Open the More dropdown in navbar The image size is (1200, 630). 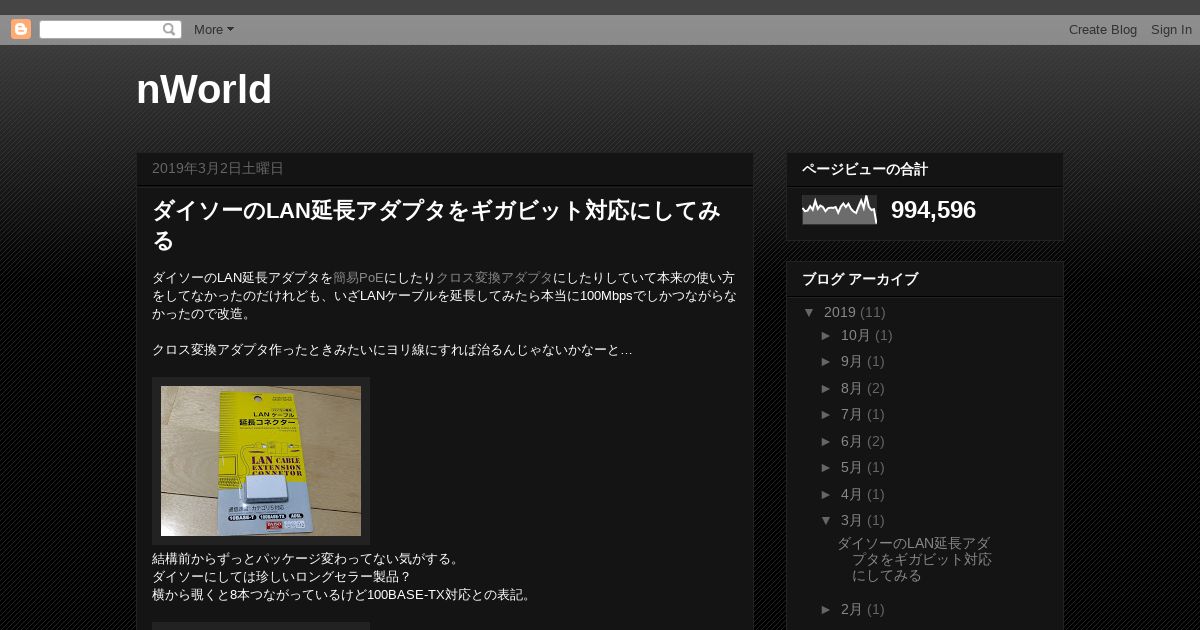213,29
